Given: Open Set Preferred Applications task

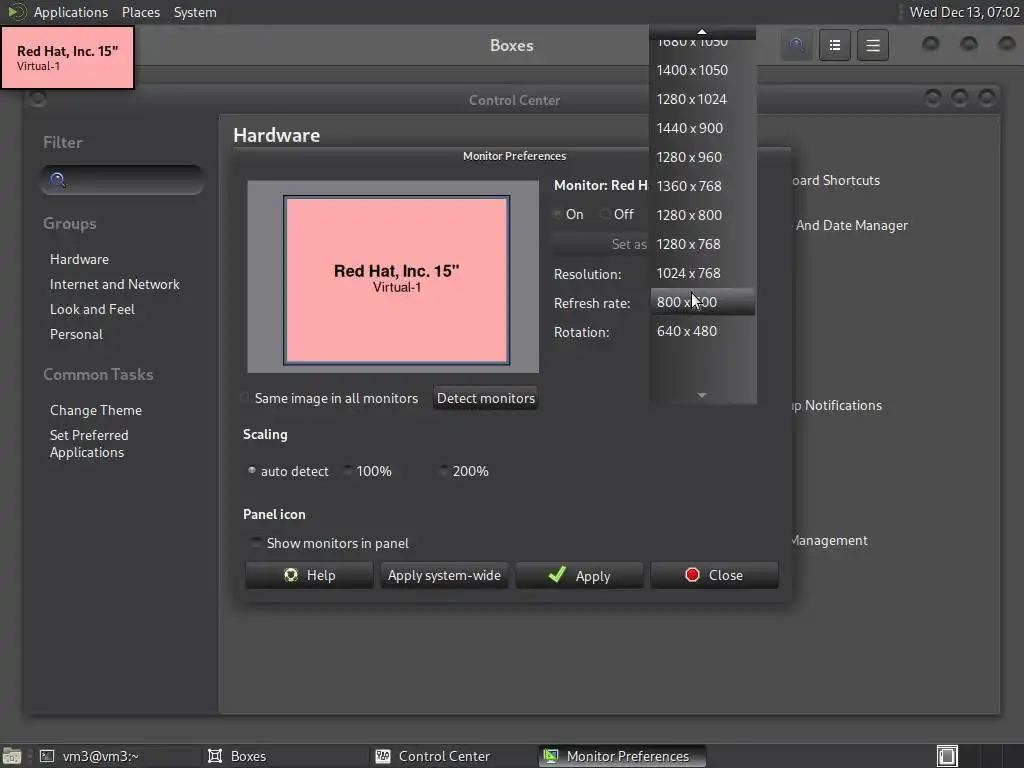Looking at the screenshot, I should tap(89, 443).
